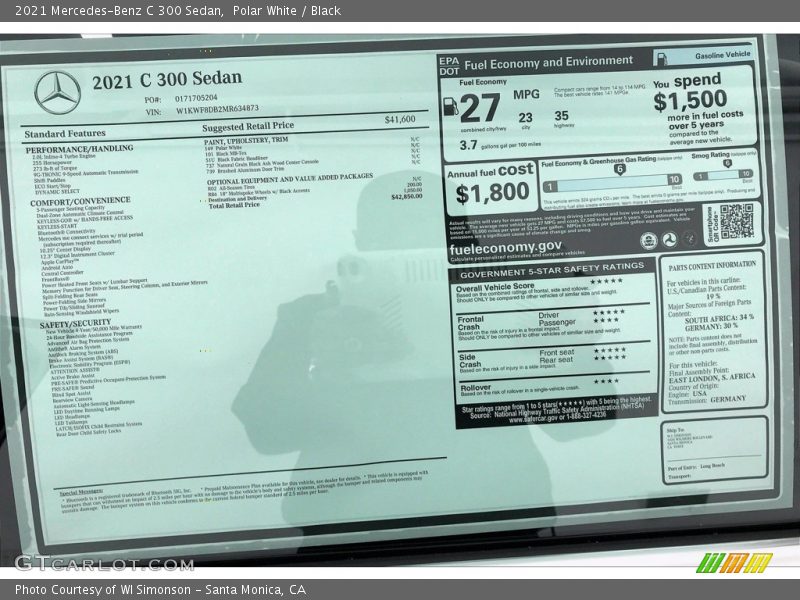
Task: Click the photo courtesy caption text
Action: tap(160, 590)
